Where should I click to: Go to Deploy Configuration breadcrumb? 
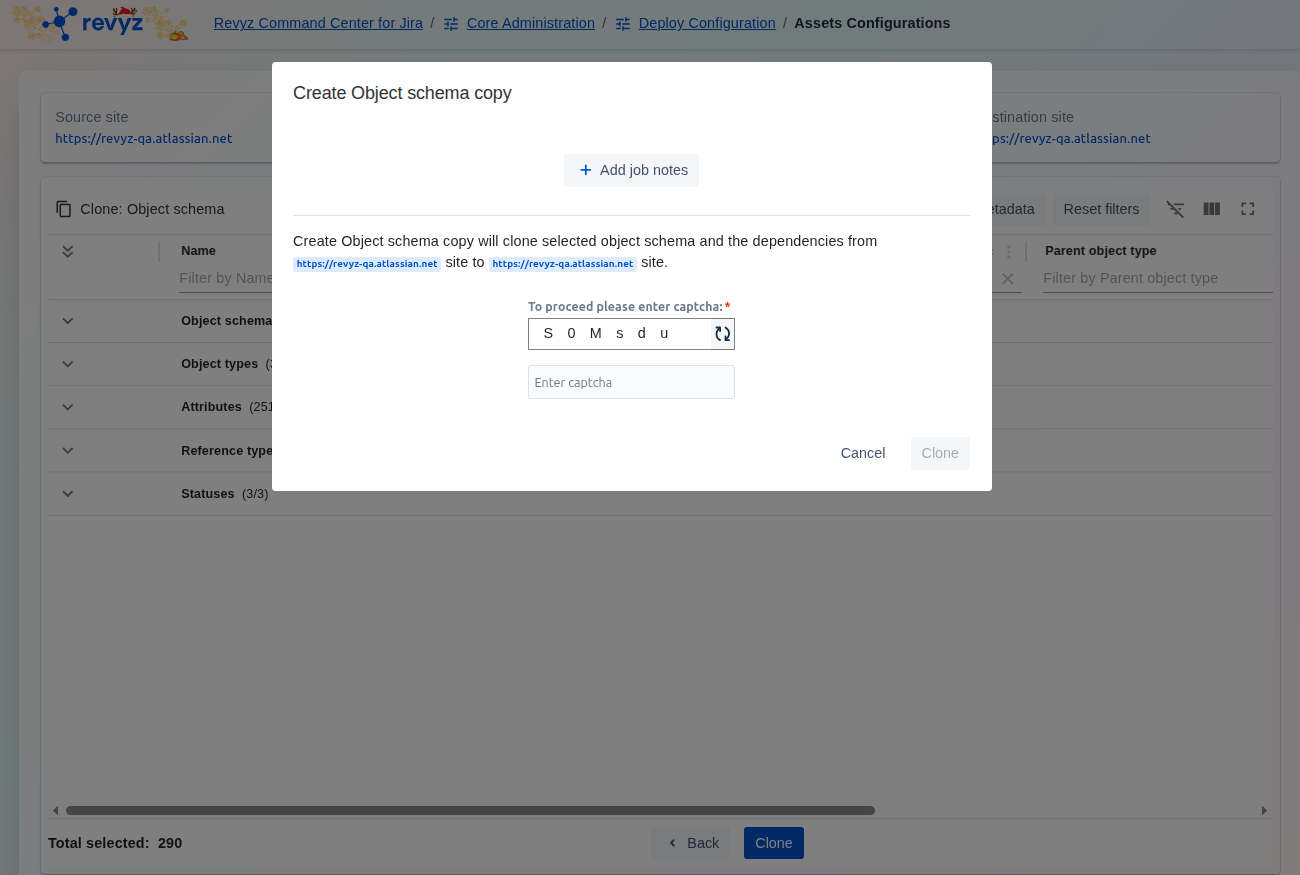(706, 23)
